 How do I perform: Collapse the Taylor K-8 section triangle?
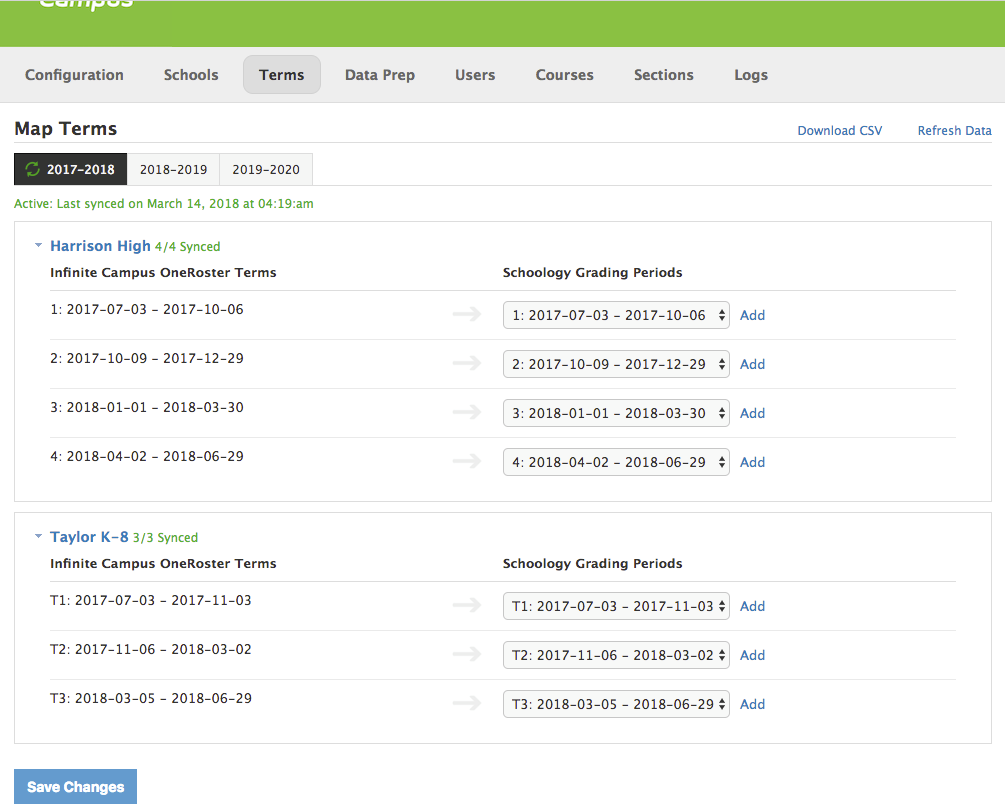(x=38, y=537)
